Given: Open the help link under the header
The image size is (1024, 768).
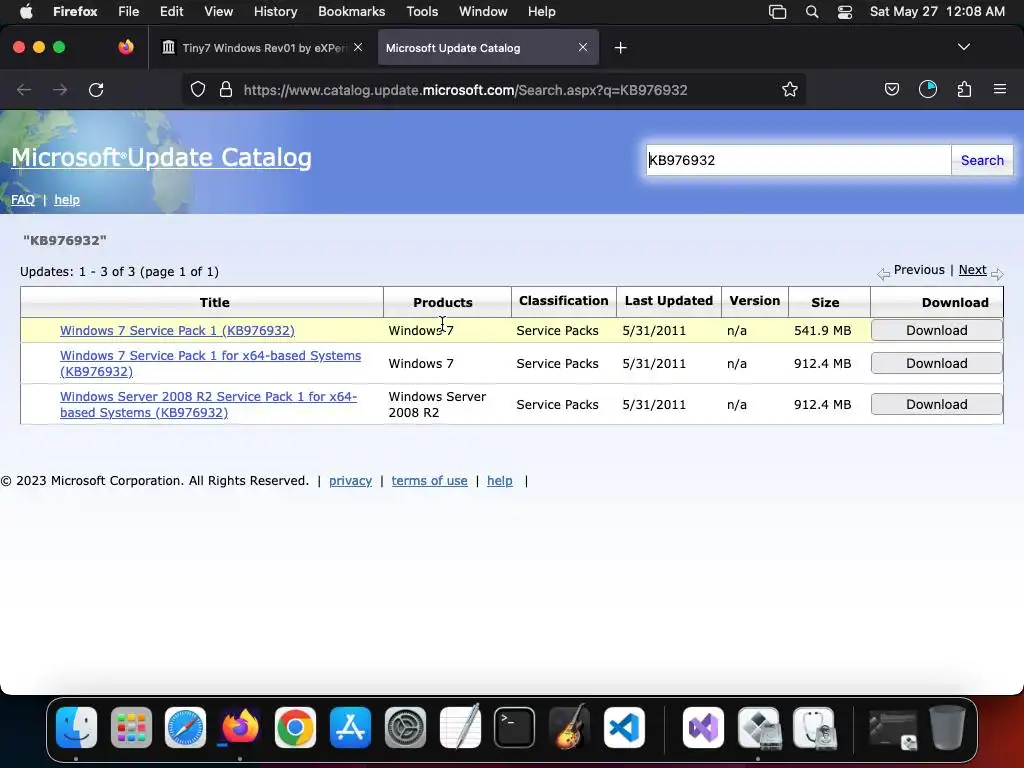Looking at the screenshot, I should point(67,200).
